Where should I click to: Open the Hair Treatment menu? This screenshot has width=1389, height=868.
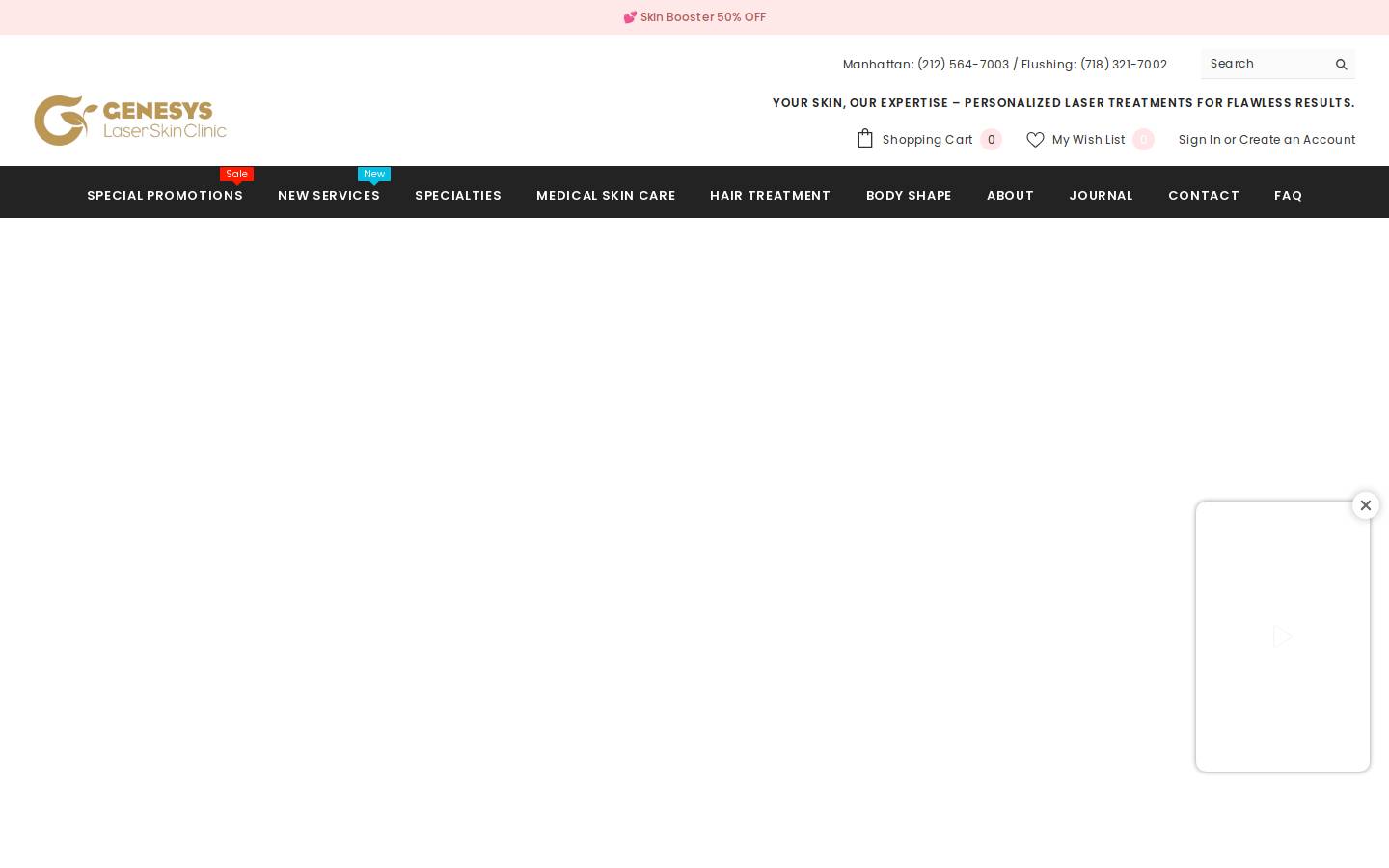point(770,195)
